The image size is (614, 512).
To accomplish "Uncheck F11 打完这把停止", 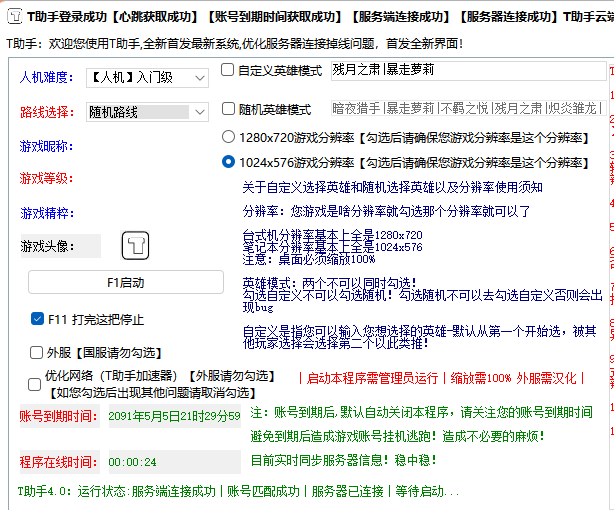I will [37, 319].
